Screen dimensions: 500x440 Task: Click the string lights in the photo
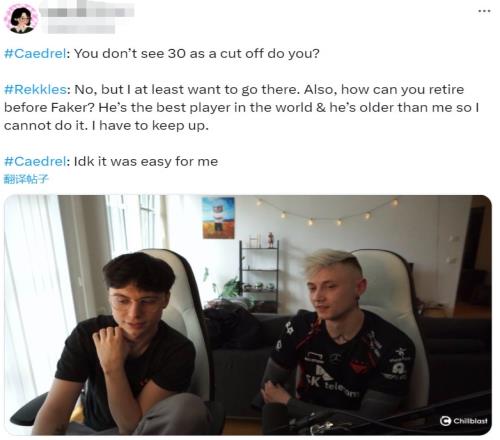[327, 211]
